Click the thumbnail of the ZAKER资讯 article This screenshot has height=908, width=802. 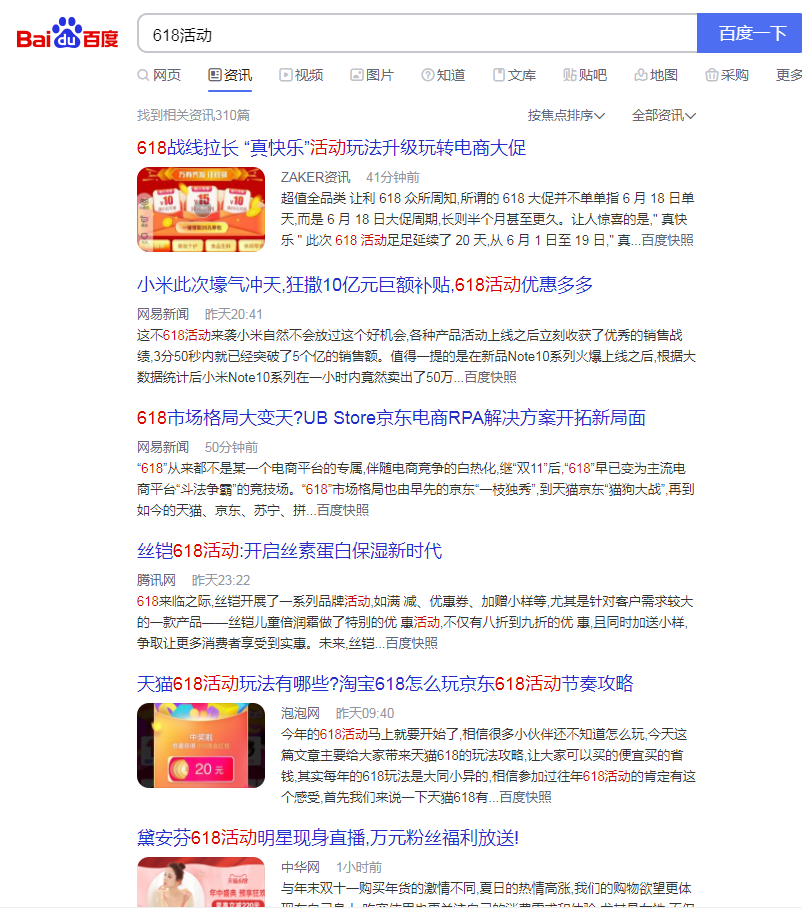tap(201, 210)
